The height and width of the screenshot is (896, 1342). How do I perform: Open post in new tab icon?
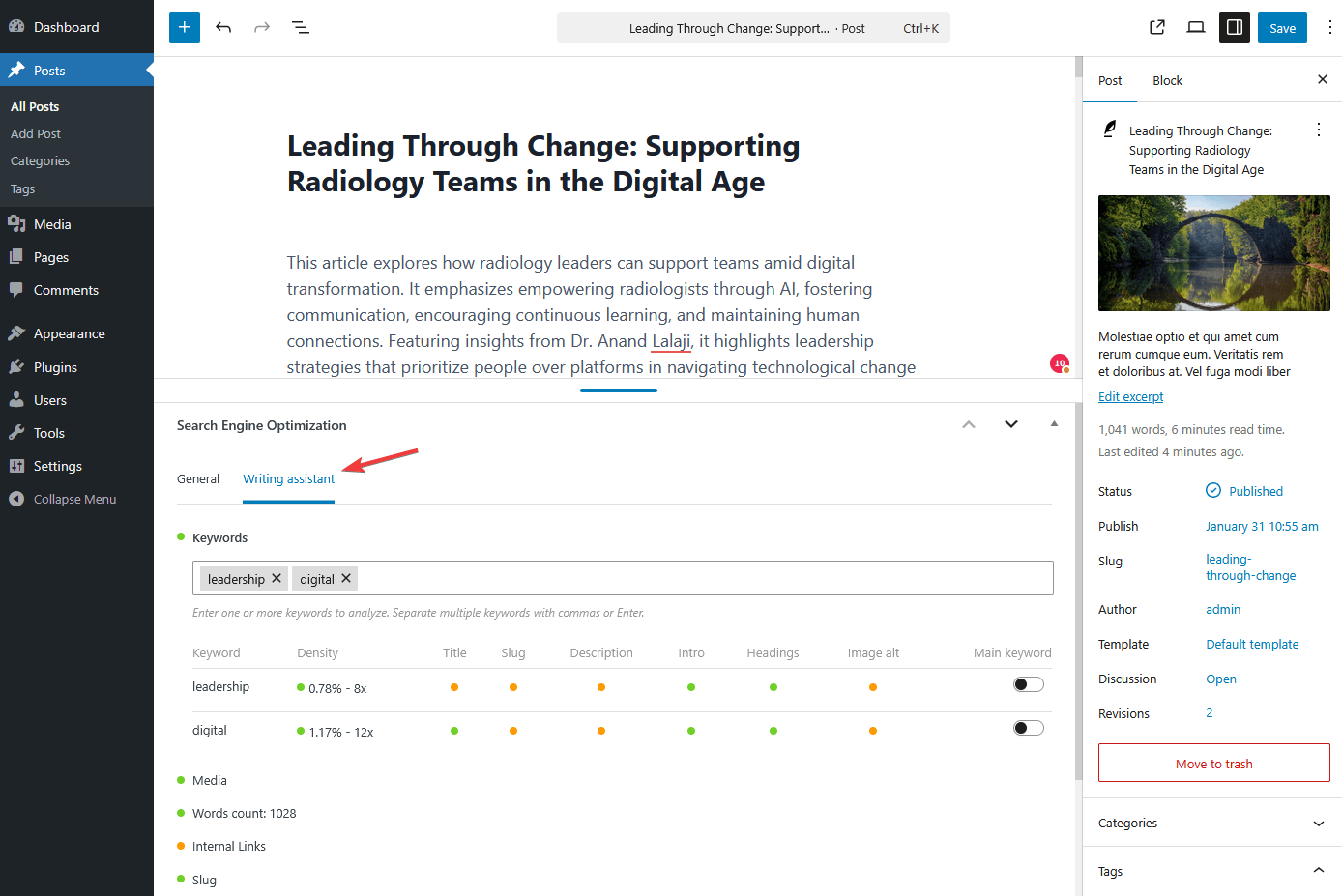tap(1157, 27)
